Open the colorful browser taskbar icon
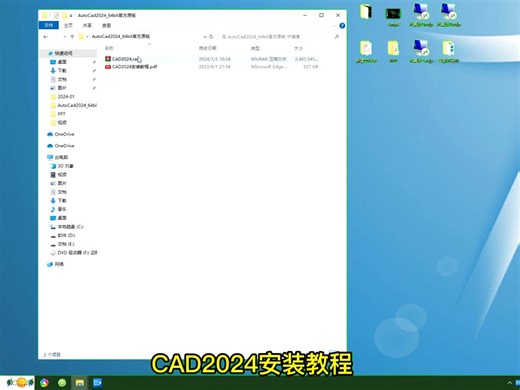 [44, 383]
